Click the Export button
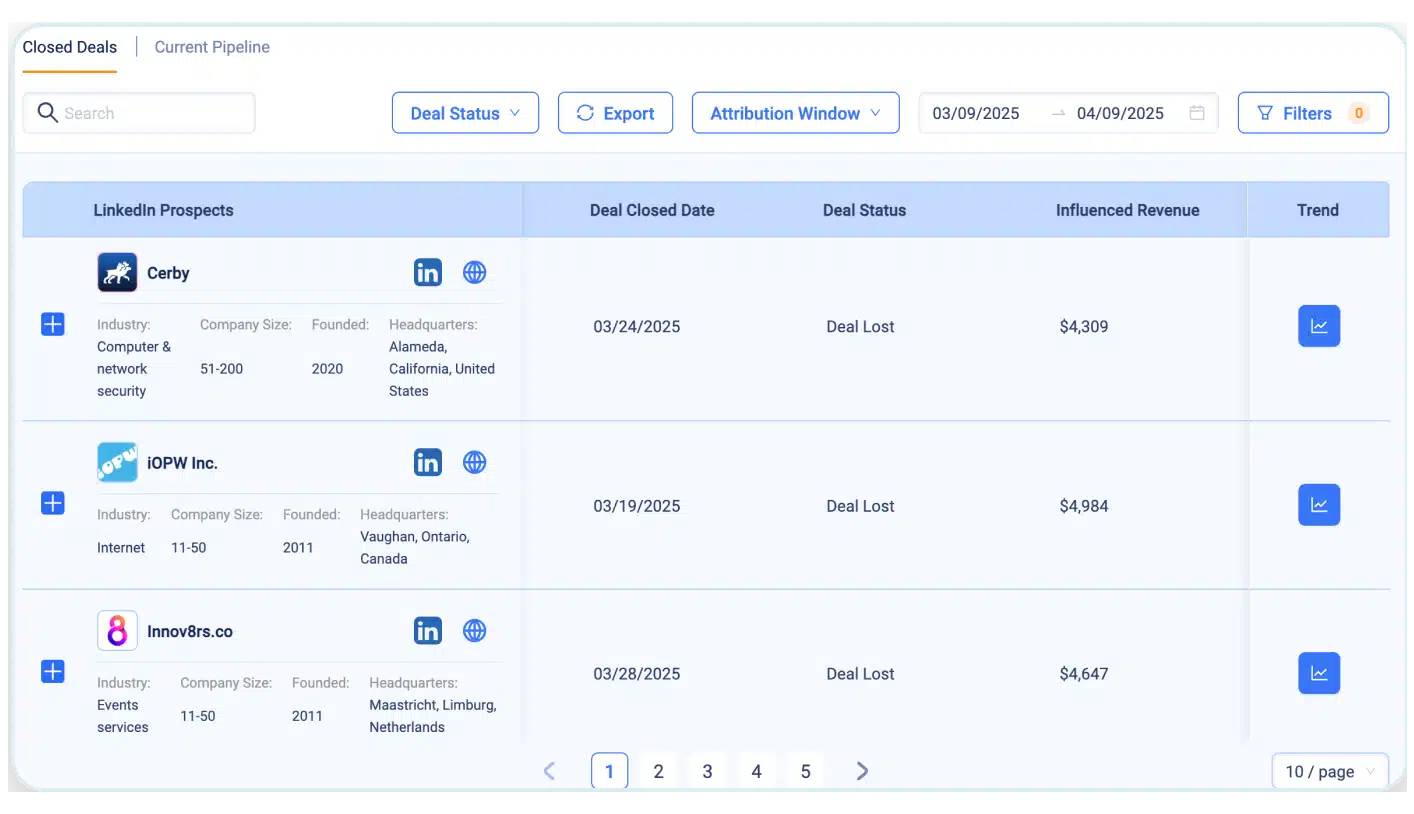 pyautogui.click(x=615, y=113)
